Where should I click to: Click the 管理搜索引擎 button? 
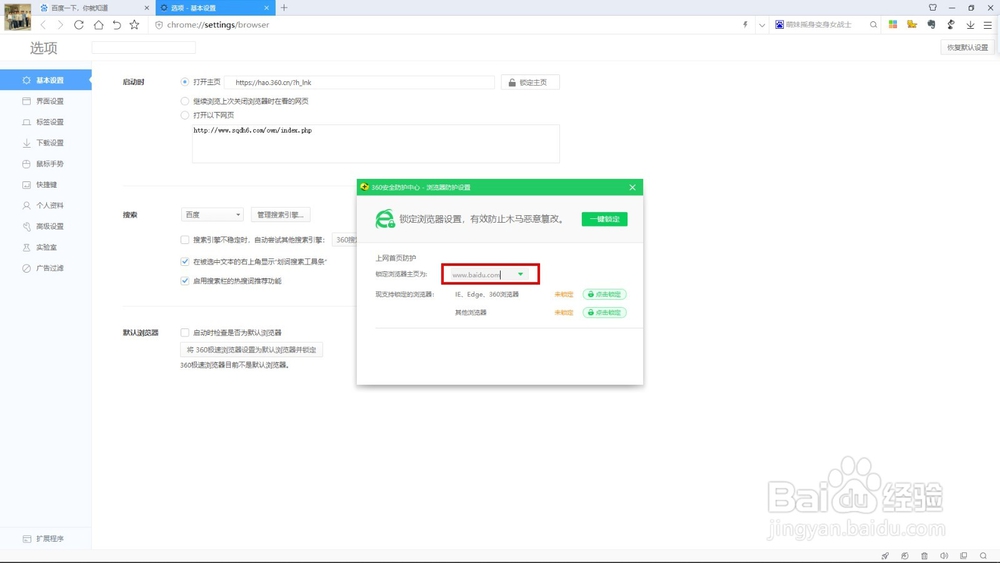click(281, 215)
